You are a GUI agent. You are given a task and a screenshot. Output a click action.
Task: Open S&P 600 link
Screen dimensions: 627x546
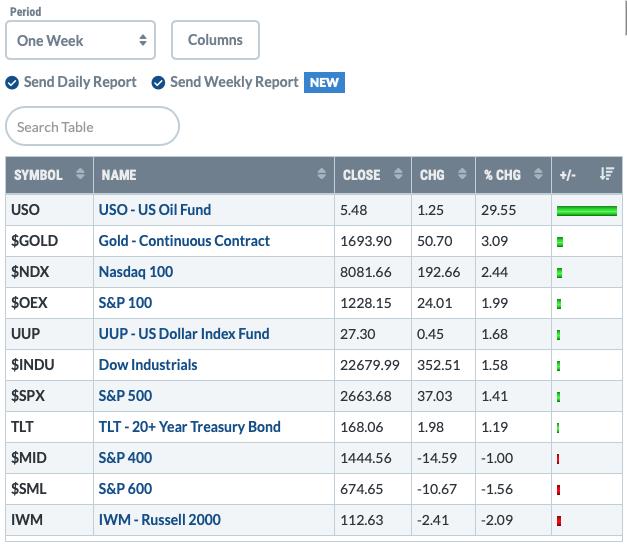125,489
